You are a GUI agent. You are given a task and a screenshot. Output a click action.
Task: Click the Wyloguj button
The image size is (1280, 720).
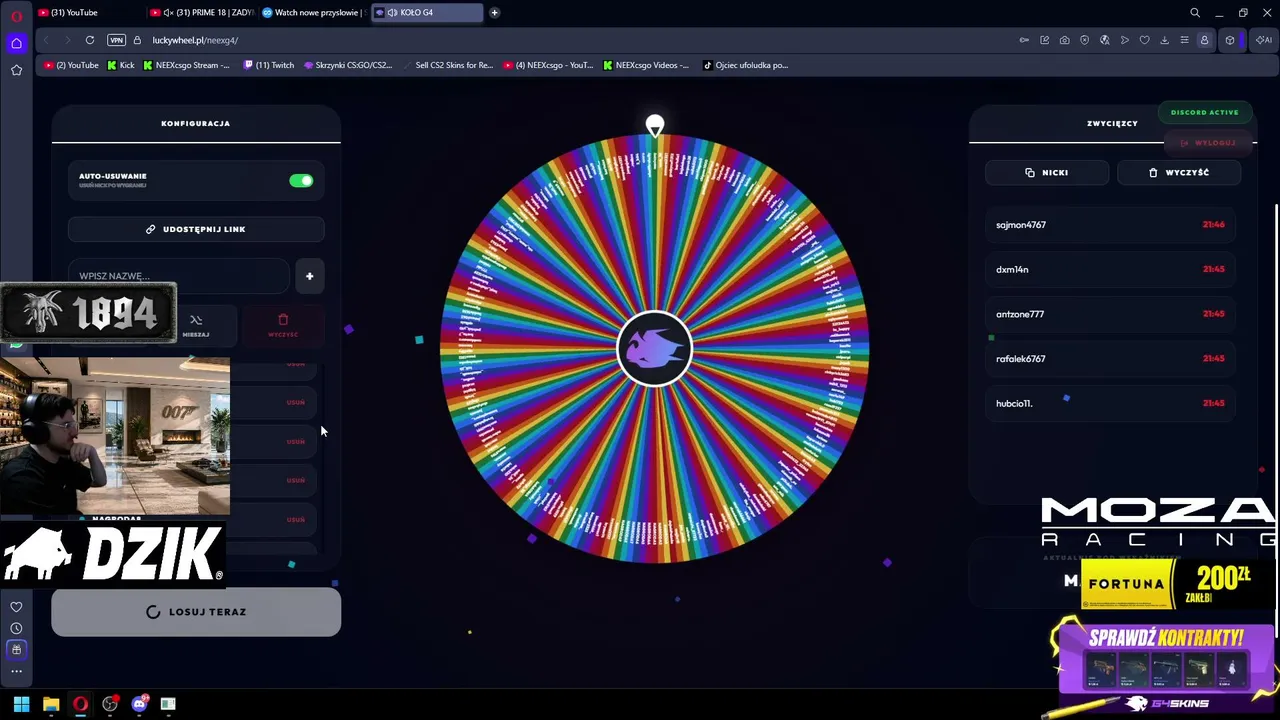(x=1208, y=143)
